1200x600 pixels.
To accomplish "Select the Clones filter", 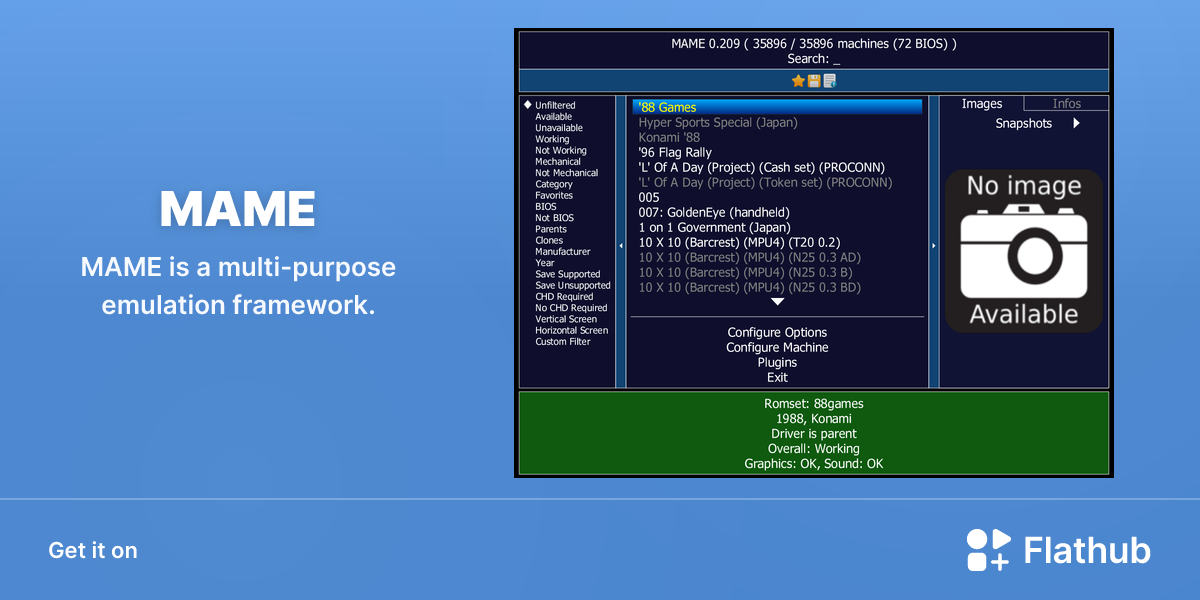I will pyautogui.click(x=549, y=240).
